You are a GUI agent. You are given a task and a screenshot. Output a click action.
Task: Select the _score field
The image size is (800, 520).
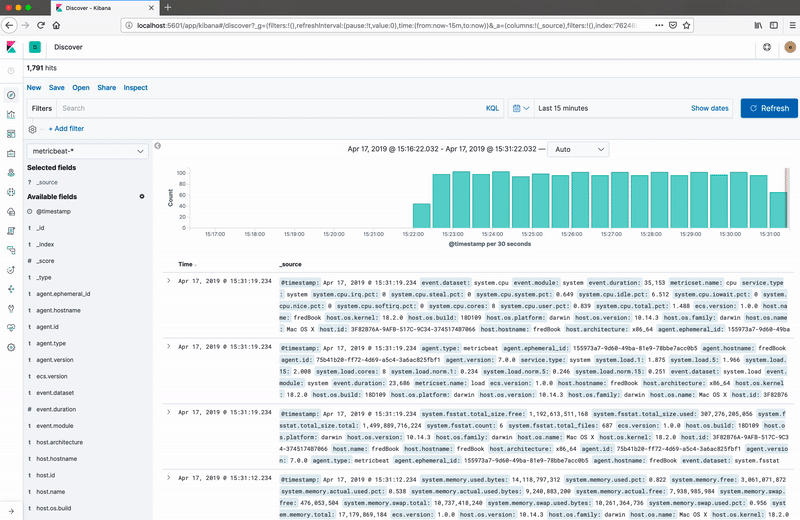pos(45,261)
